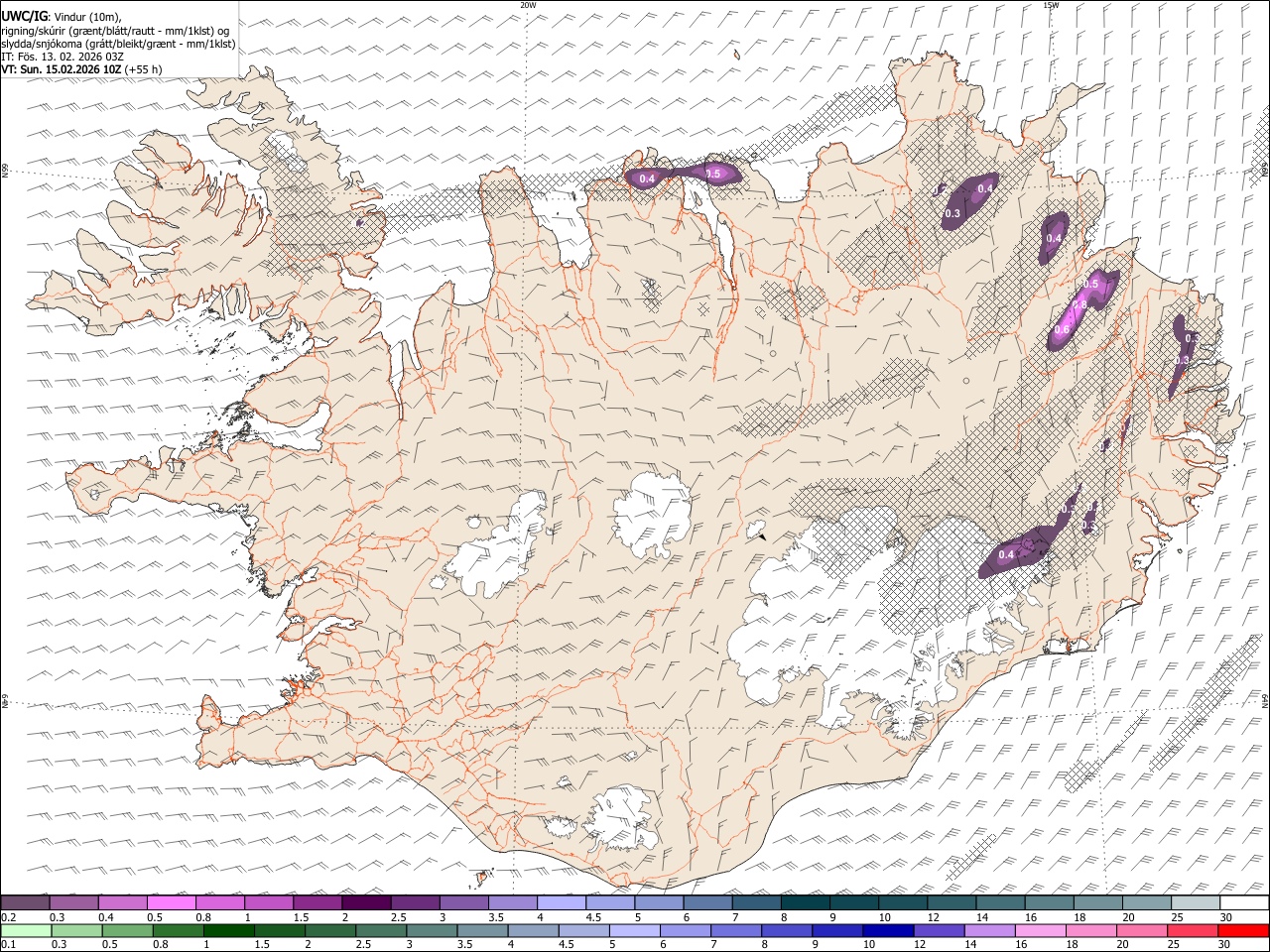Select the VT valid-time line 'Sun. 15.02.2026 10Z'

click(69, 69)
